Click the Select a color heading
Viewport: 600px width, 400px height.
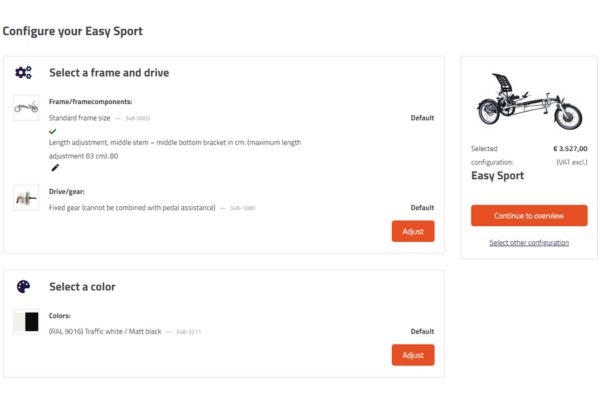(x=82, y=287)
